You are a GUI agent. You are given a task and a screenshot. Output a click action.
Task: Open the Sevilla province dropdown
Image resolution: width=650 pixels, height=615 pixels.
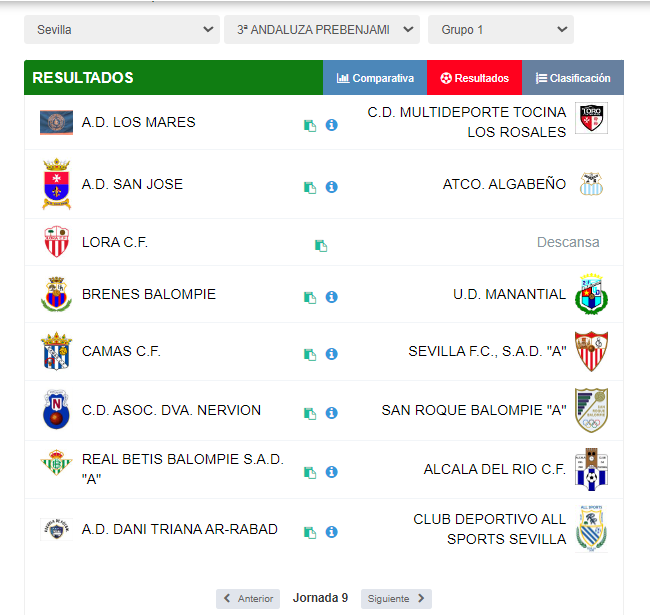pyautogui.click(x=121, y=30)
